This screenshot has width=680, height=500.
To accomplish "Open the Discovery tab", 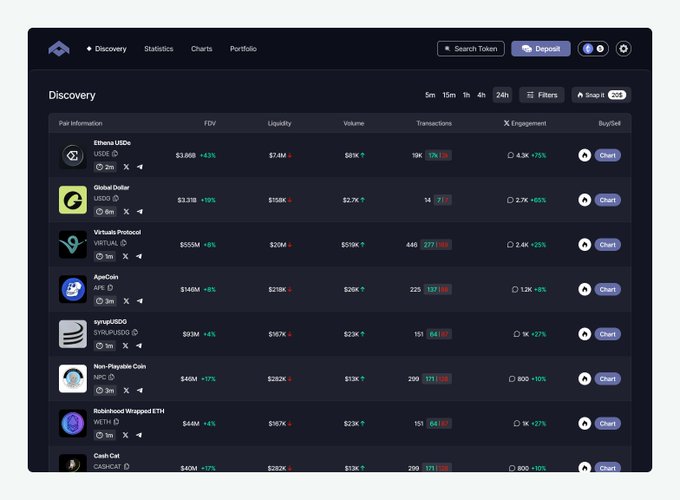I will 106,49.
